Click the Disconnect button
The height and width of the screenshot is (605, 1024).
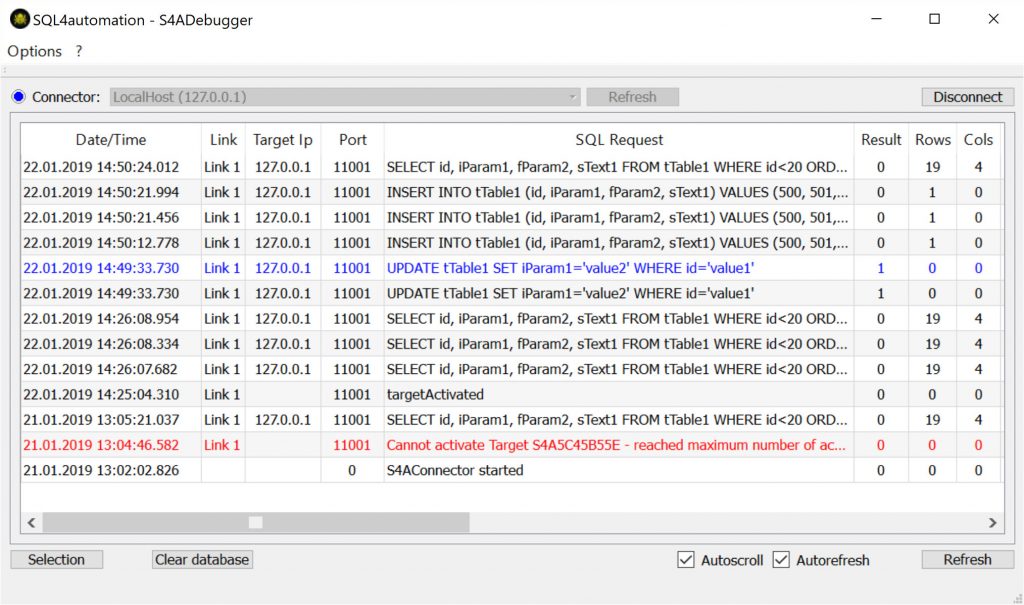(966, 96)
